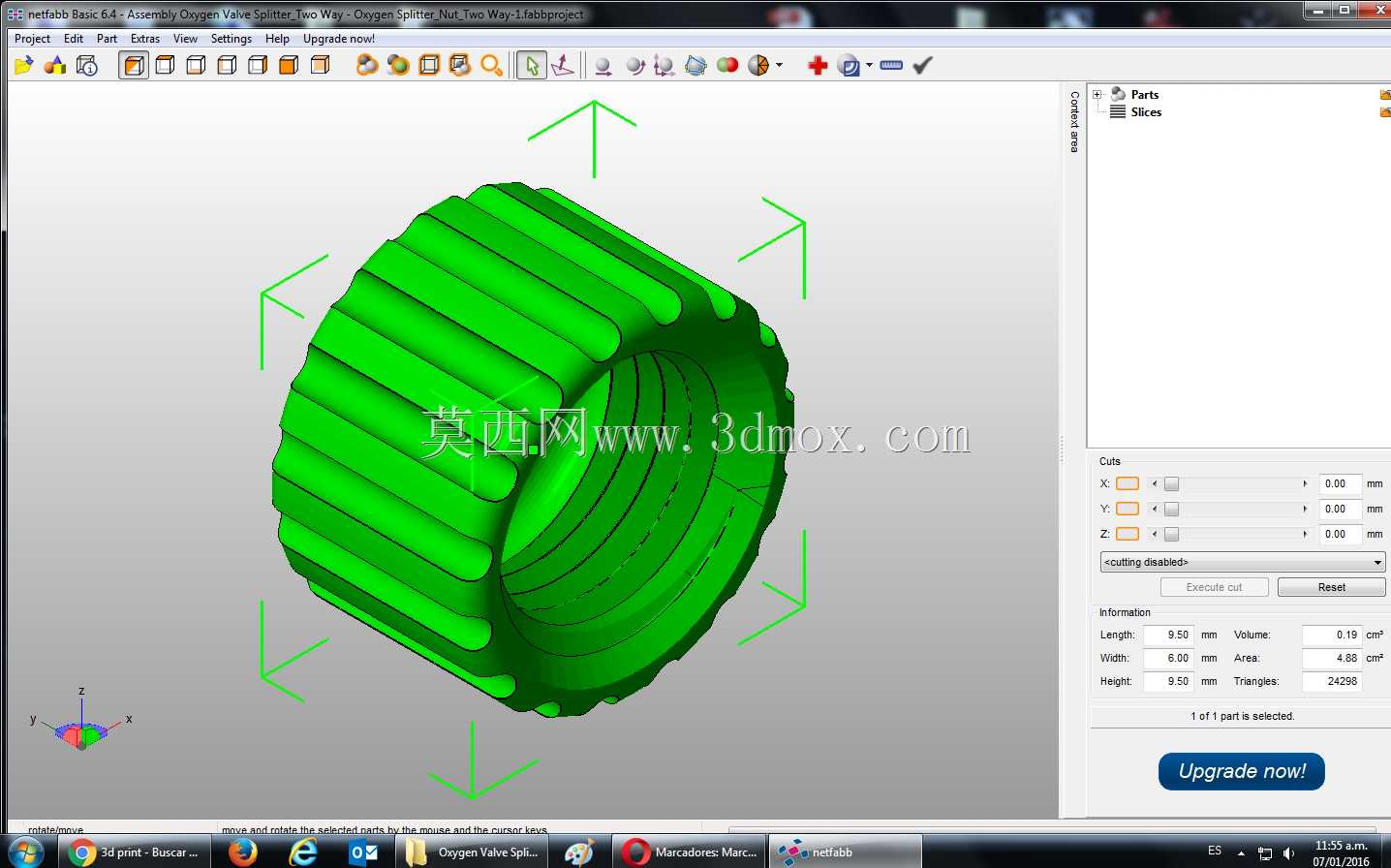Click the add part primitives icon
The height and width of the screenshot is (868, 1391).
[55, 66]
